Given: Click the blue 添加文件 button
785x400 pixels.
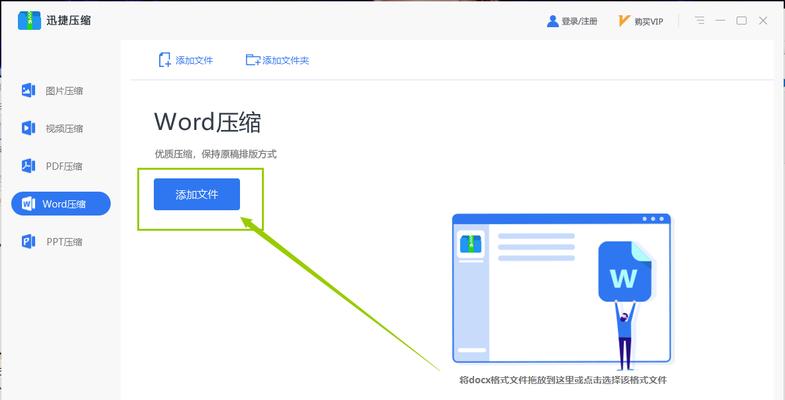Looking at the screenshot, I should (197, 194).
